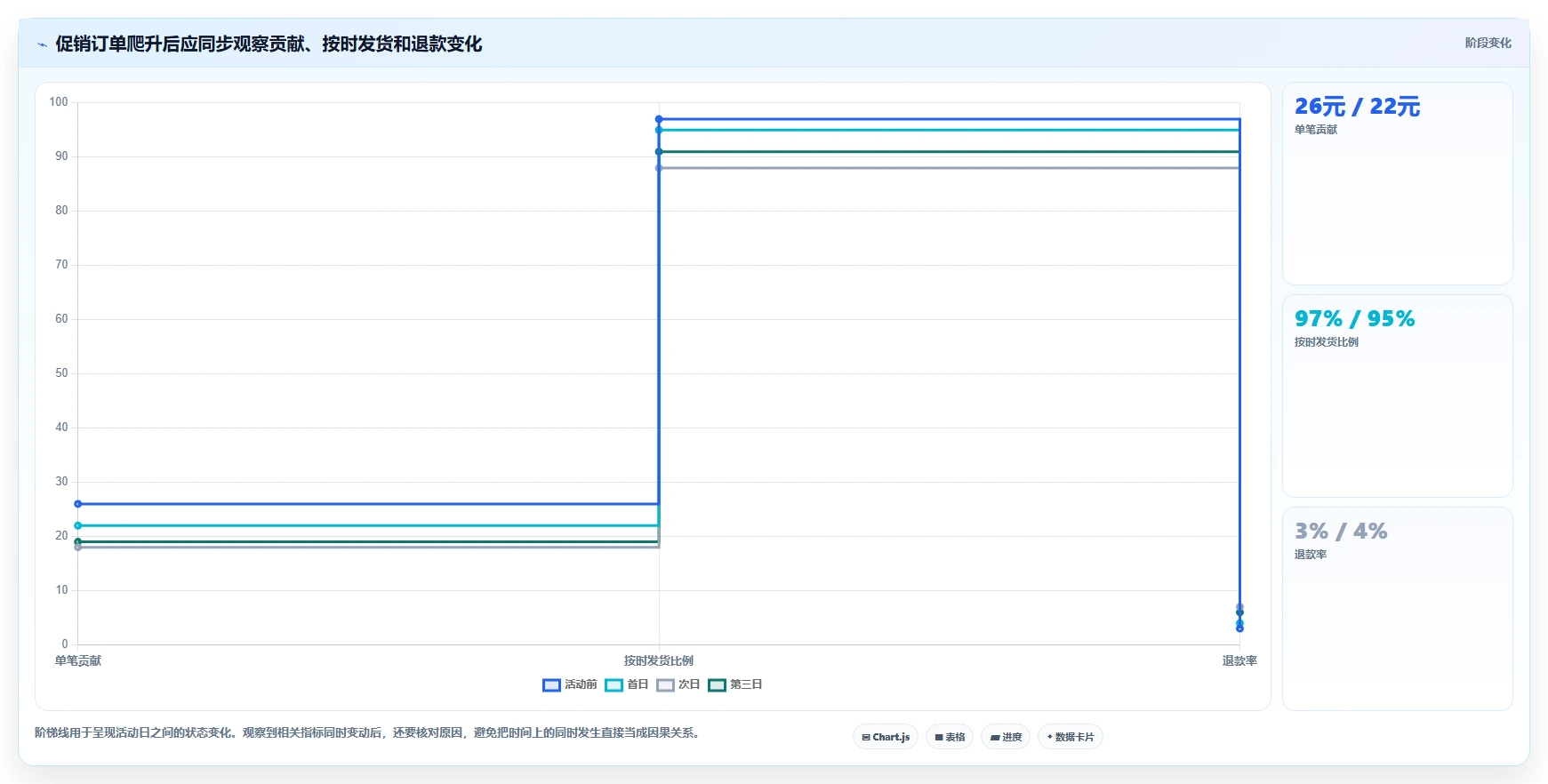Toggle the 首日 legend series
The height and width of the screenshot is (784, 1548).
tap(627, 684)
